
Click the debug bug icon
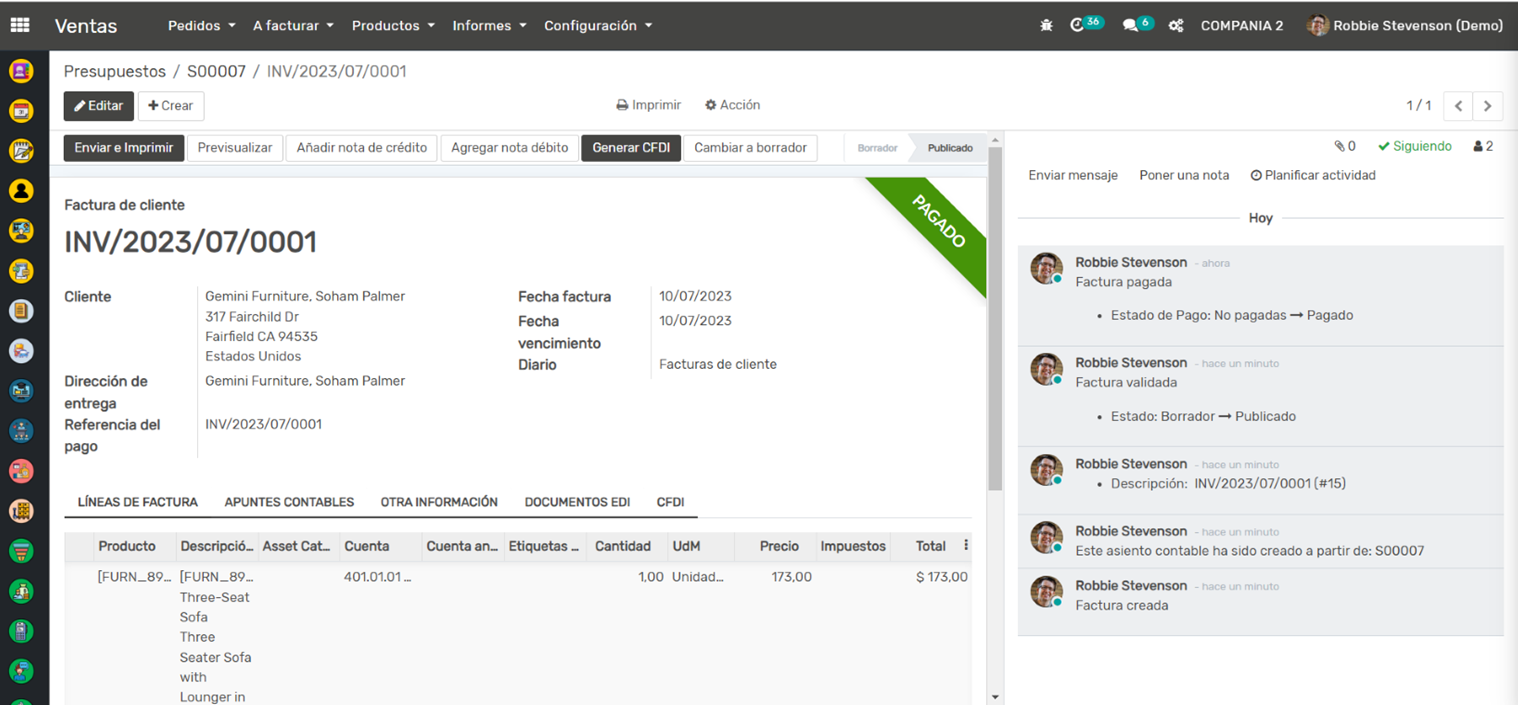point(1046,26)
